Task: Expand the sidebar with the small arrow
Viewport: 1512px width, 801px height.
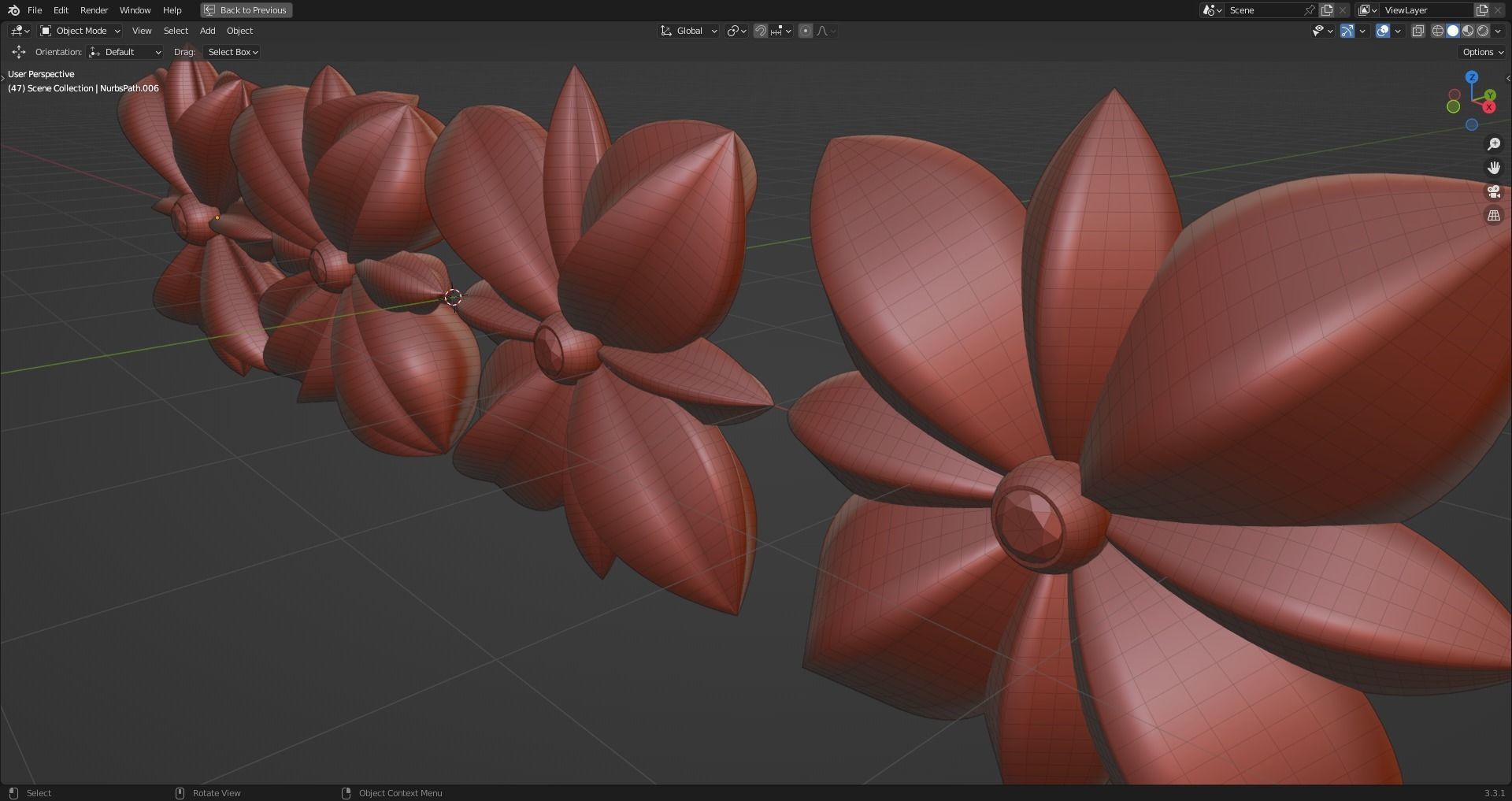Action: [1507, 78]
